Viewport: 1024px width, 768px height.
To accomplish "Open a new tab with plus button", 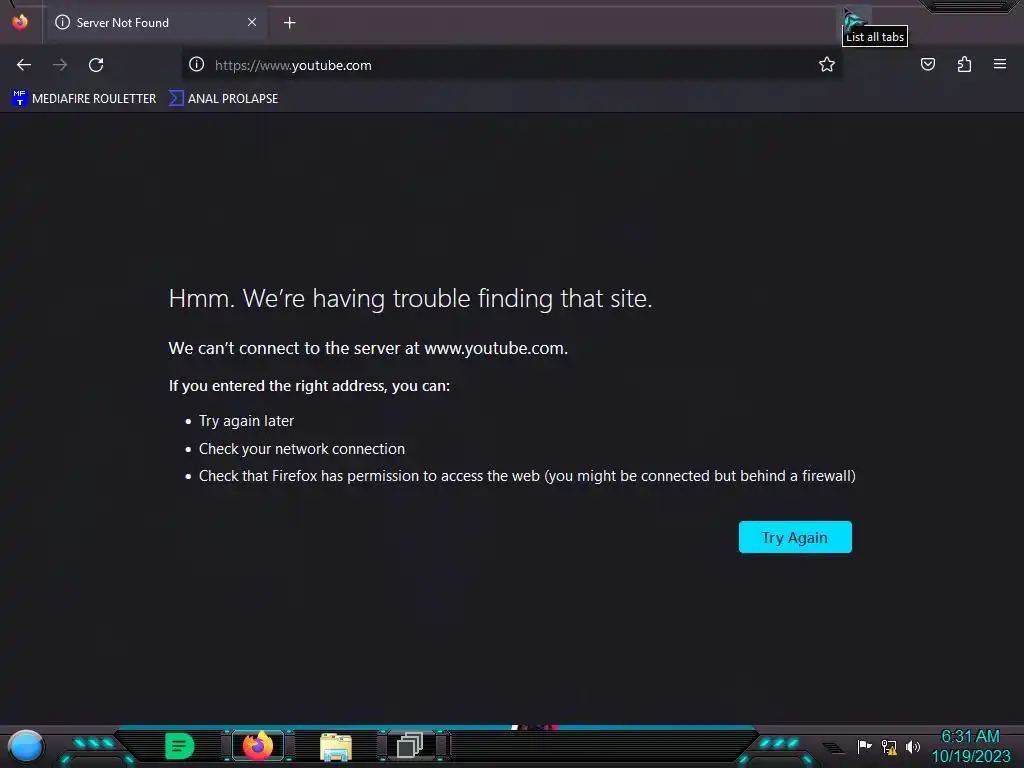I will [289, 23].
